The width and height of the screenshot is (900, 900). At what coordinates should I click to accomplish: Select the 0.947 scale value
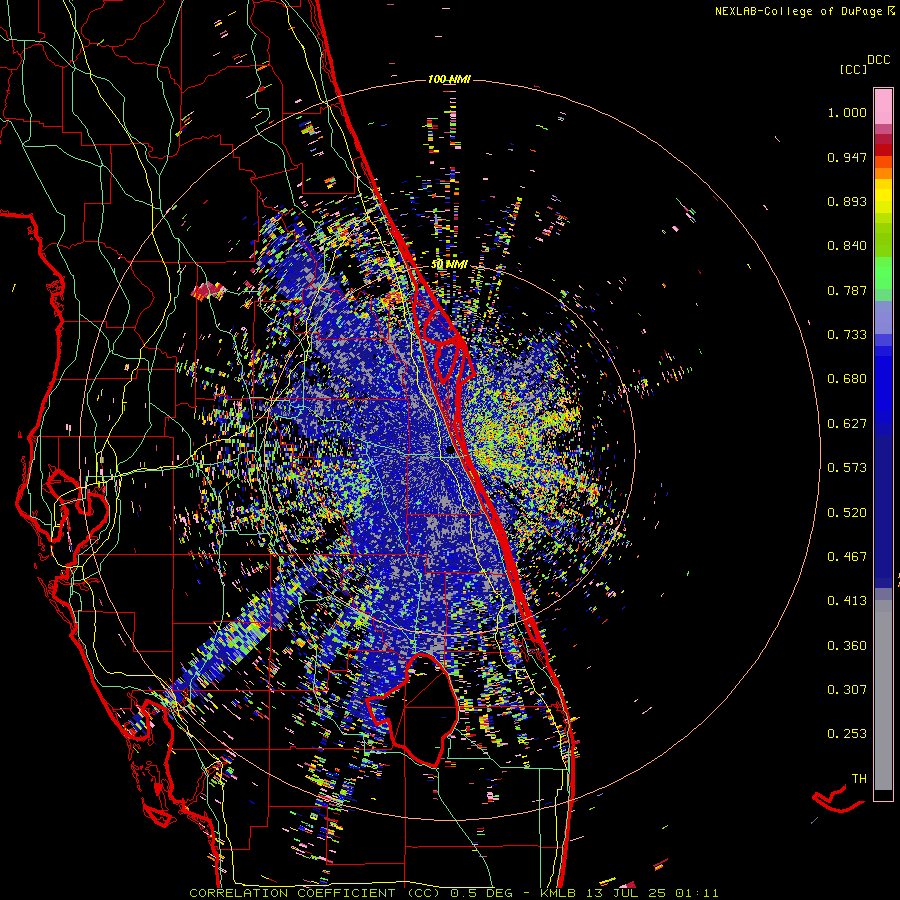(x=847, y=157)
